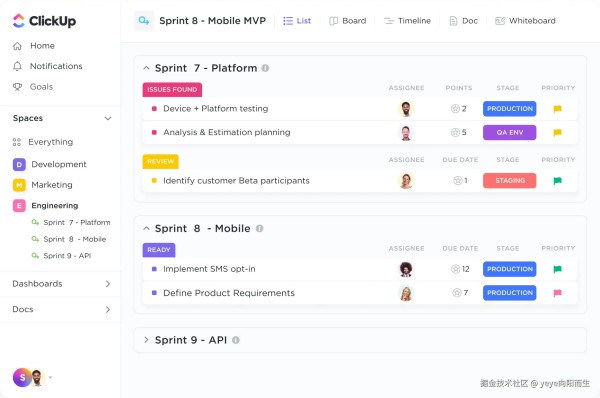The width and height of the screenshot is (600, 398).
Task: Click assignee avatar for Define Product Requirements
Action: coord(406,293)
